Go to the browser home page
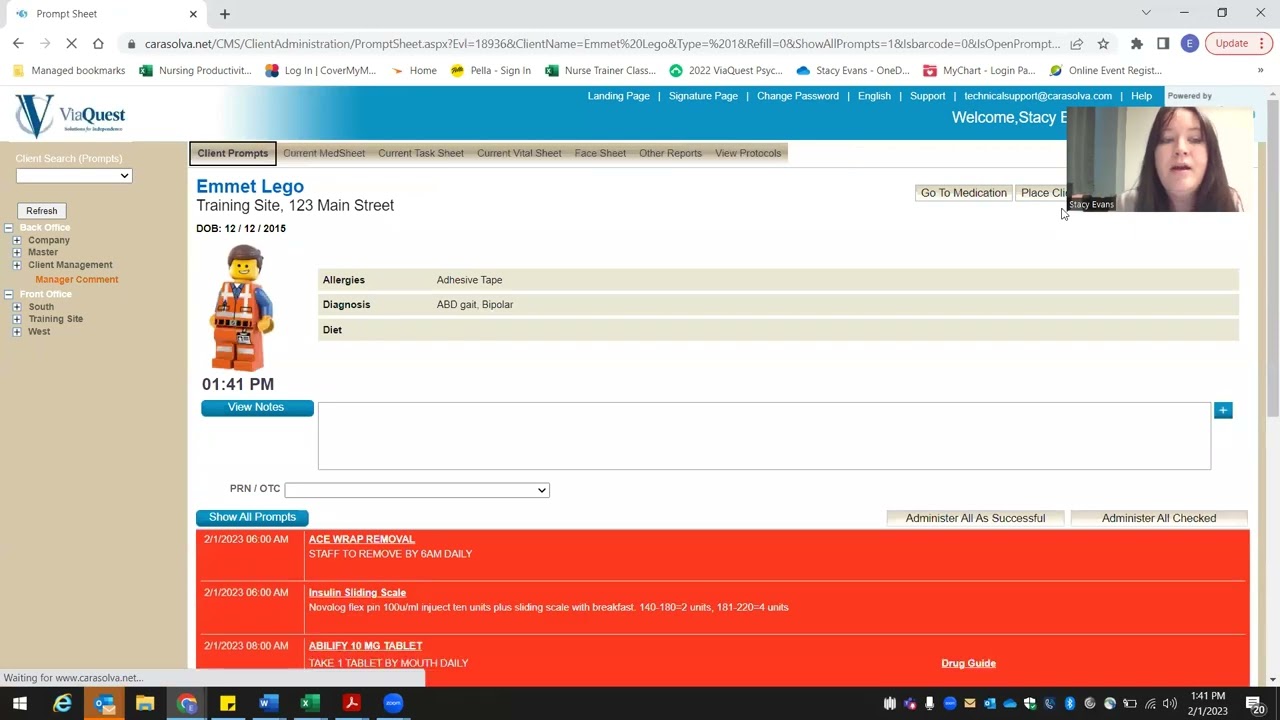Viewport: 1280px width, 720px height. [x=98, y=44]
